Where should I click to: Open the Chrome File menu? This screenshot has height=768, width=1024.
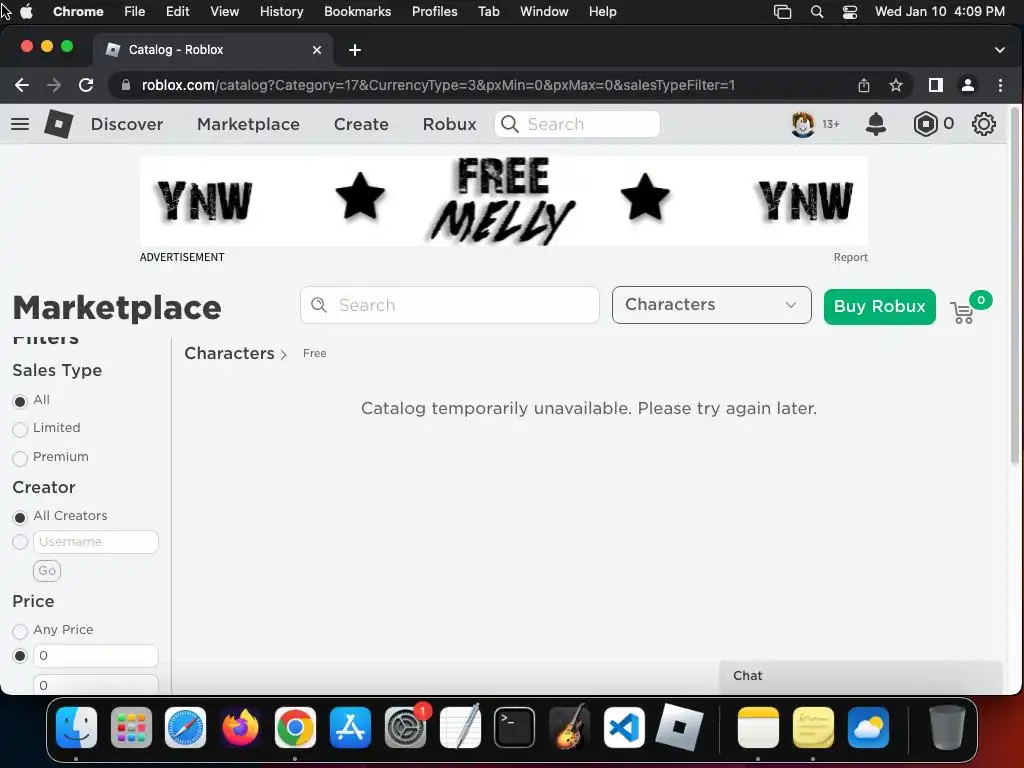click(135, 12)
